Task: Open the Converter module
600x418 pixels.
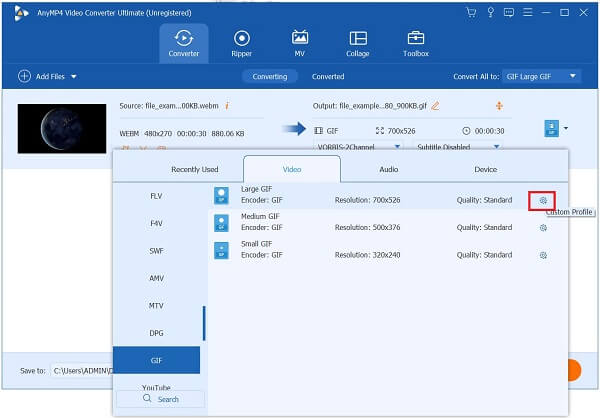Action: point(184,44)
